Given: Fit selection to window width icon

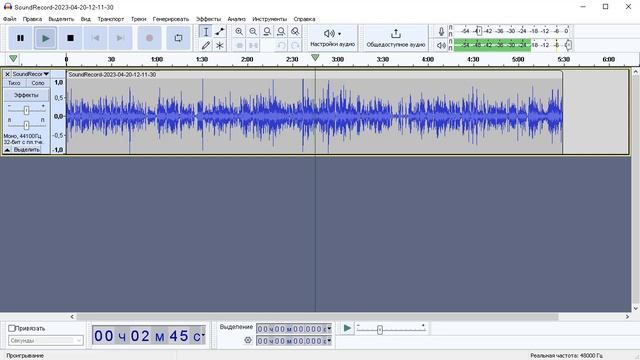Looking at the screenshot, I should tap(267, 31).
